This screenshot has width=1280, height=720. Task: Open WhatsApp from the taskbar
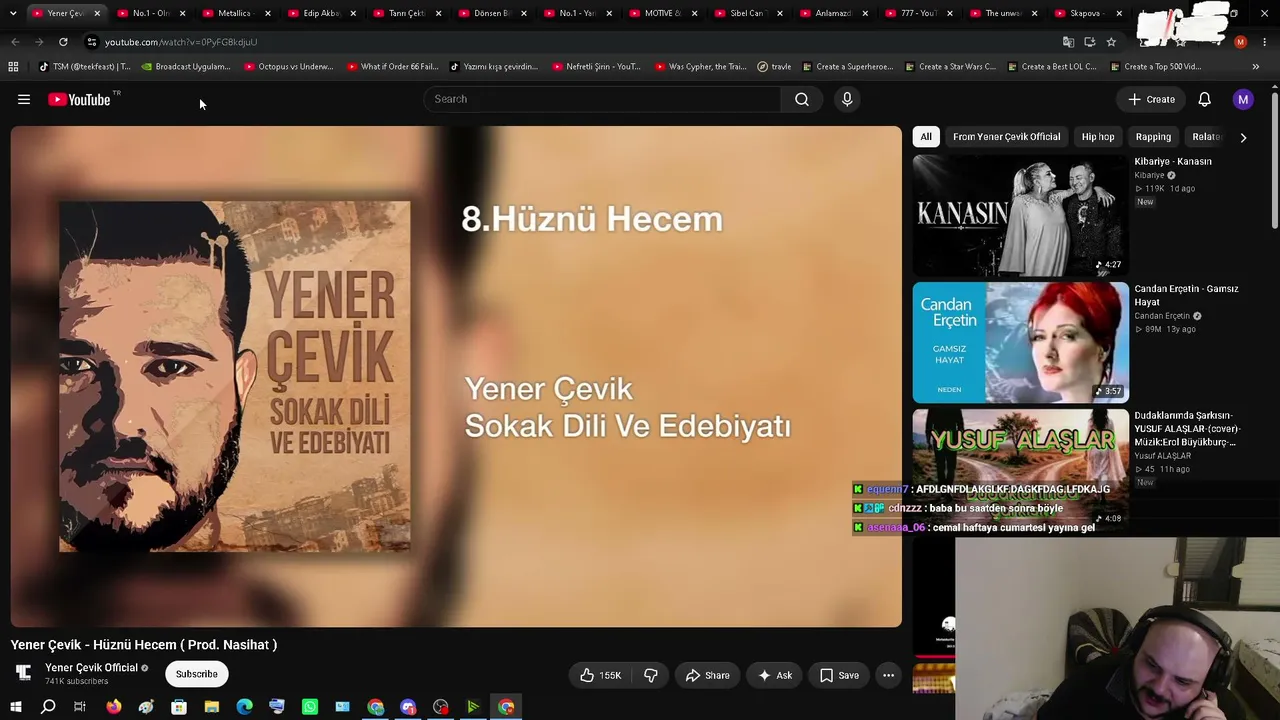(310, 707)
